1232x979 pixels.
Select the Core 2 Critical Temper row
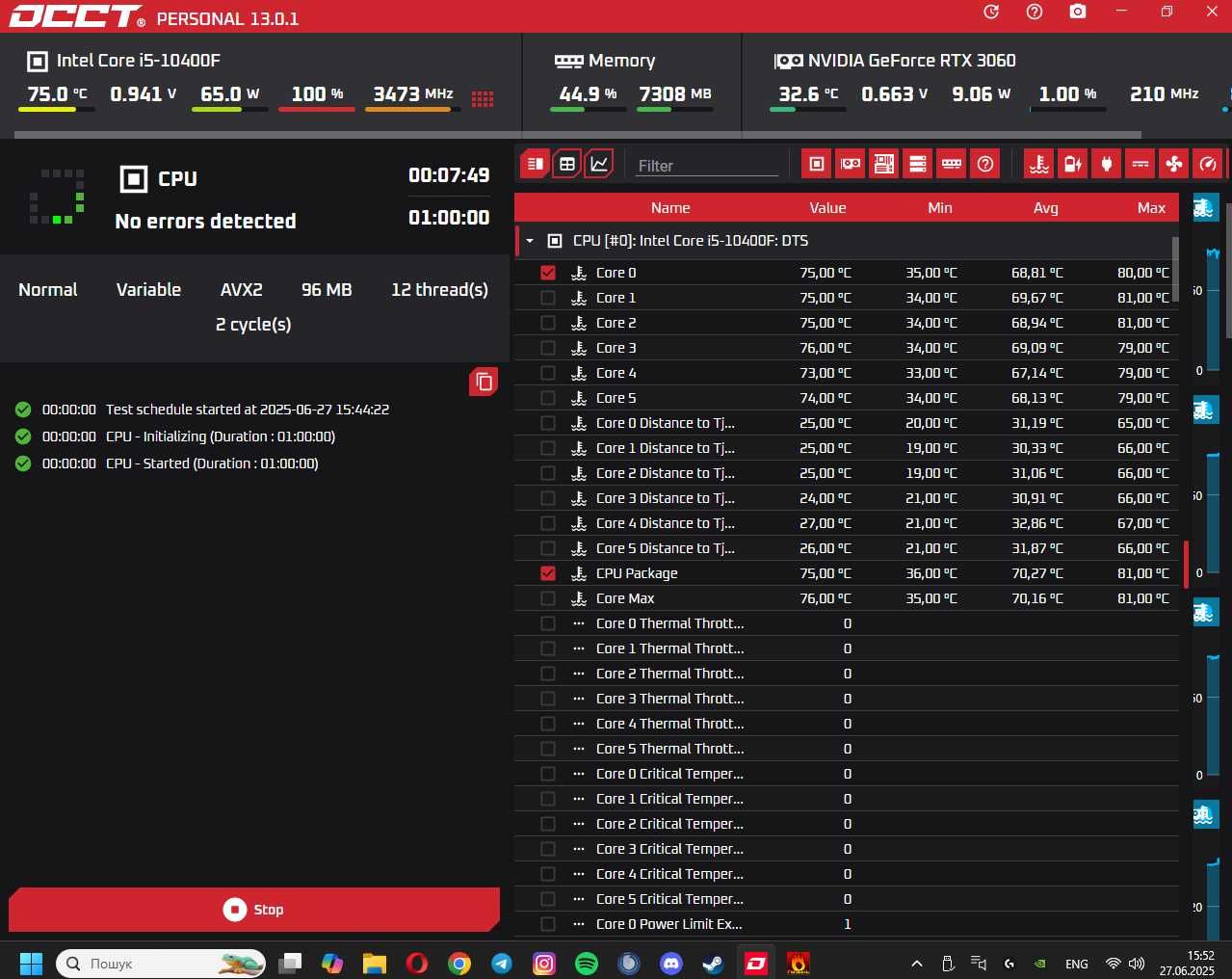click(847, 824)
